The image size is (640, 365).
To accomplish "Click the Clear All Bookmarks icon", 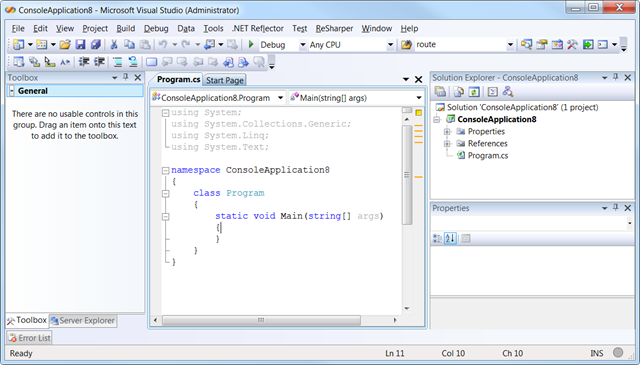I will 259,62.
